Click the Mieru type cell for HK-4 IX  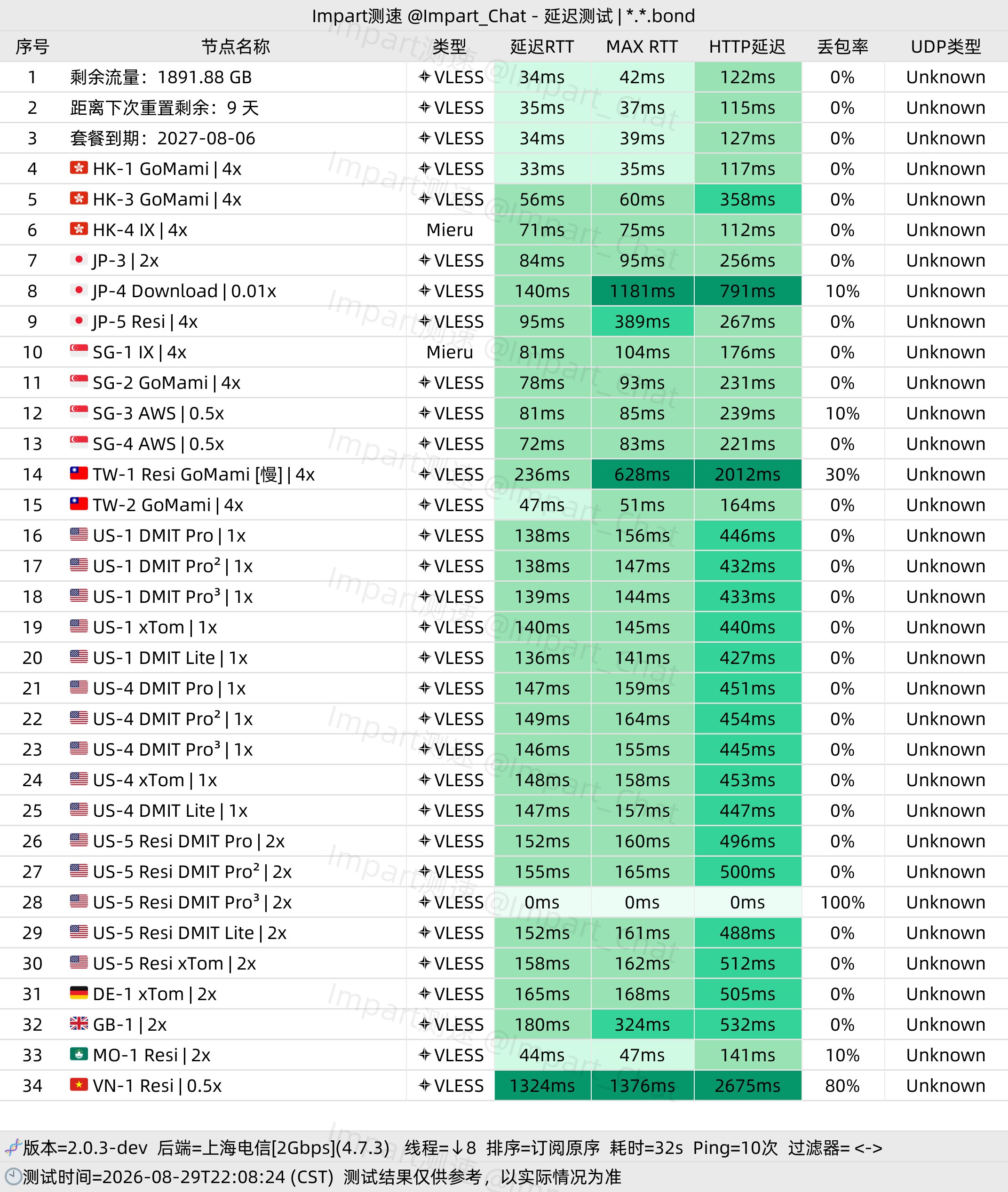450,229
